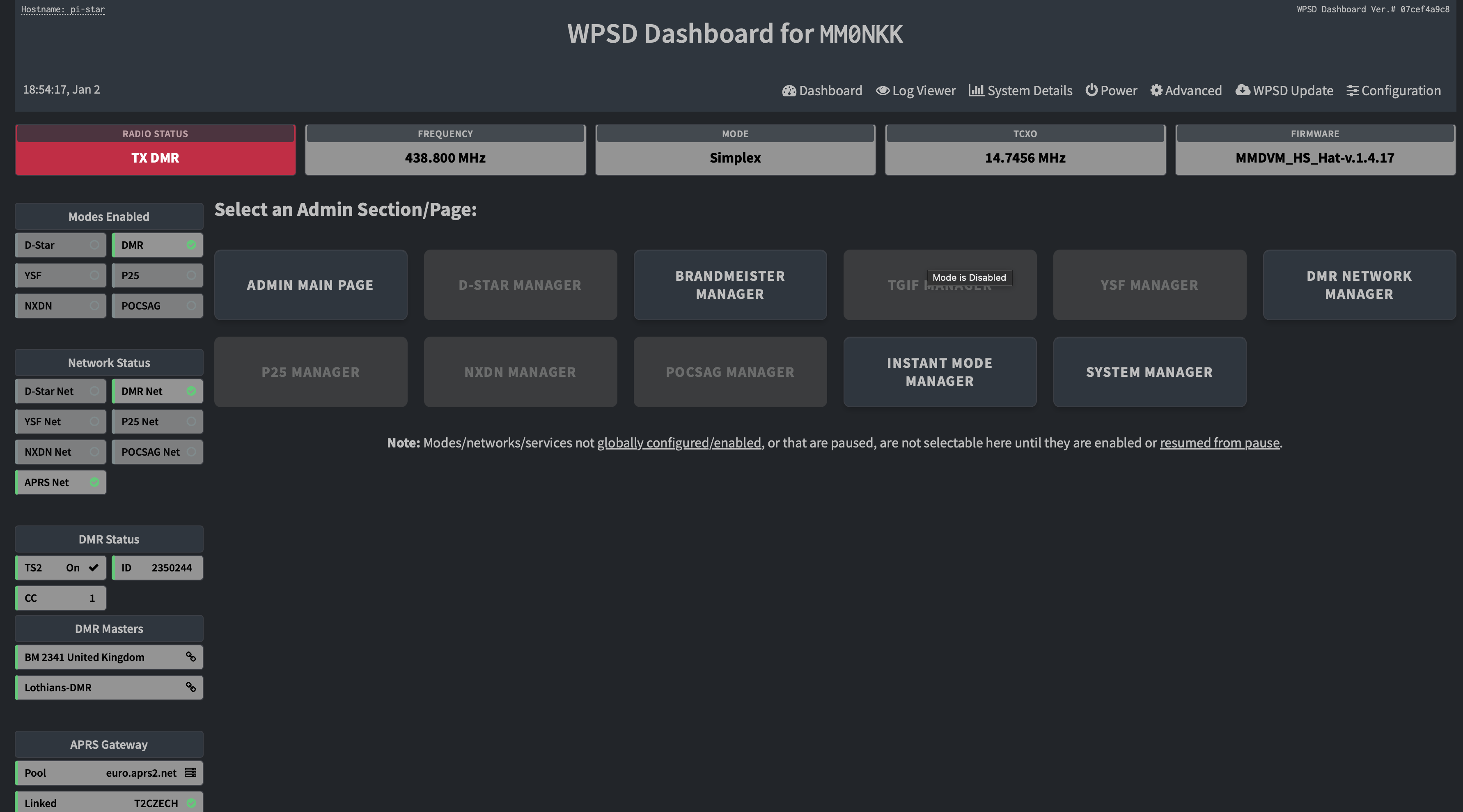The width and height of the screenshot is (1463, 812).
Task: Click the green check on DMR mode
Action: pos(191,245)
